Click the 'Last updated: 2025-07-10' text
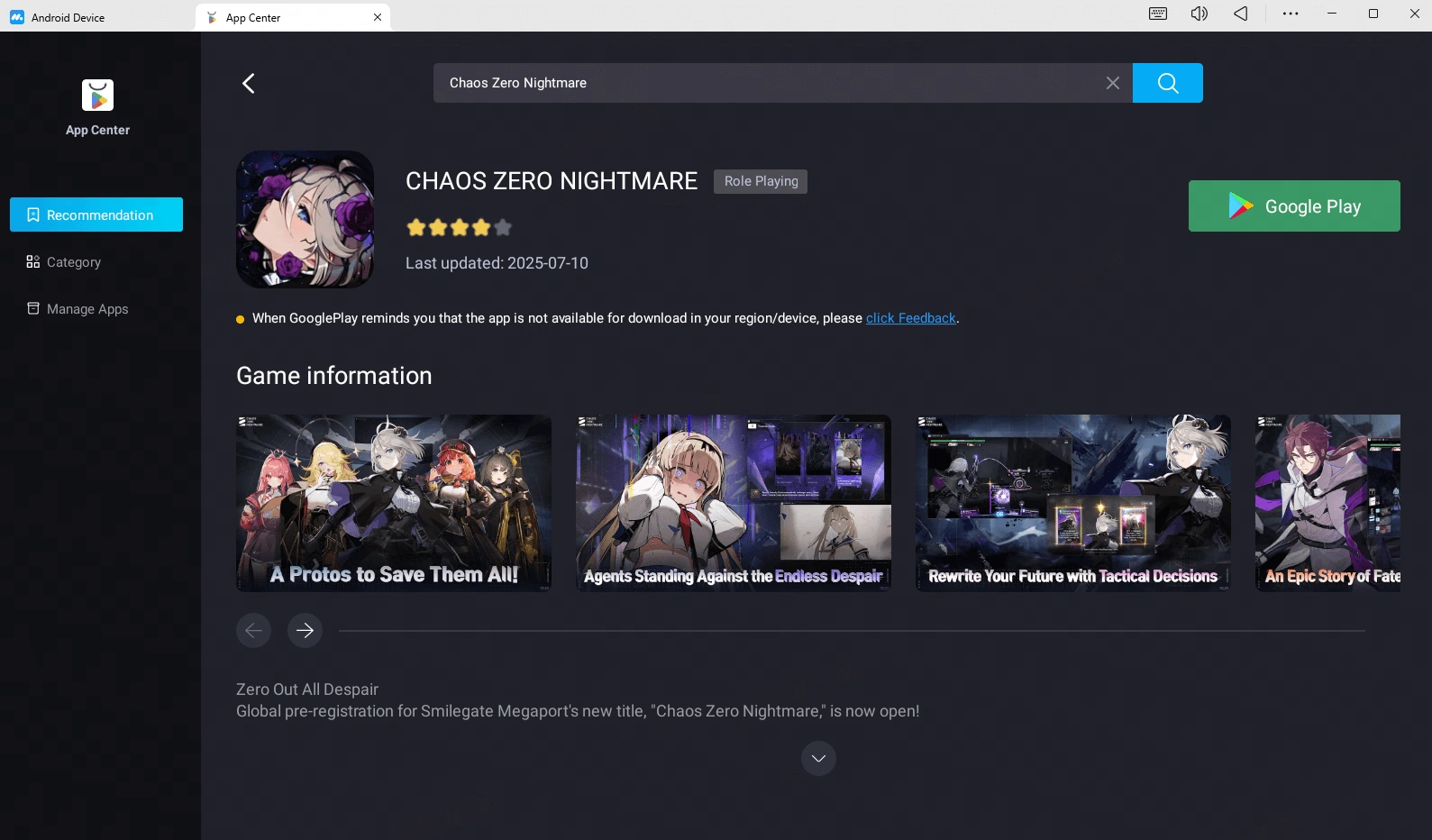The height and width of the screenshot is (840, 1432). point(497,263)
